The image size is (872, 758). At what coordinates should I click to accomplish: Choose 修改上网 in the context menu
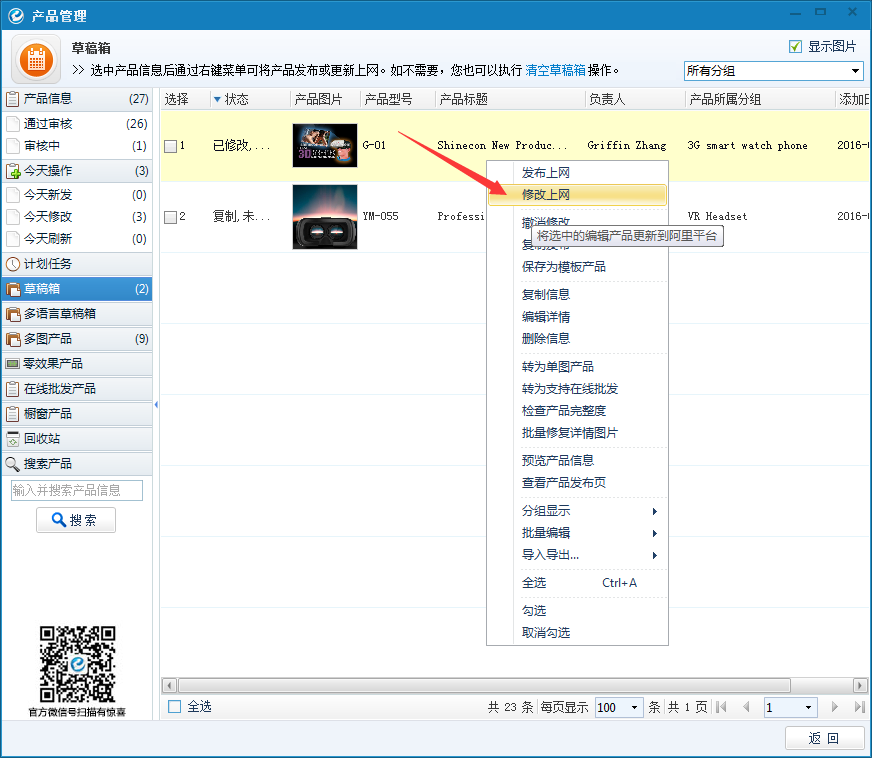click(545, 195)
